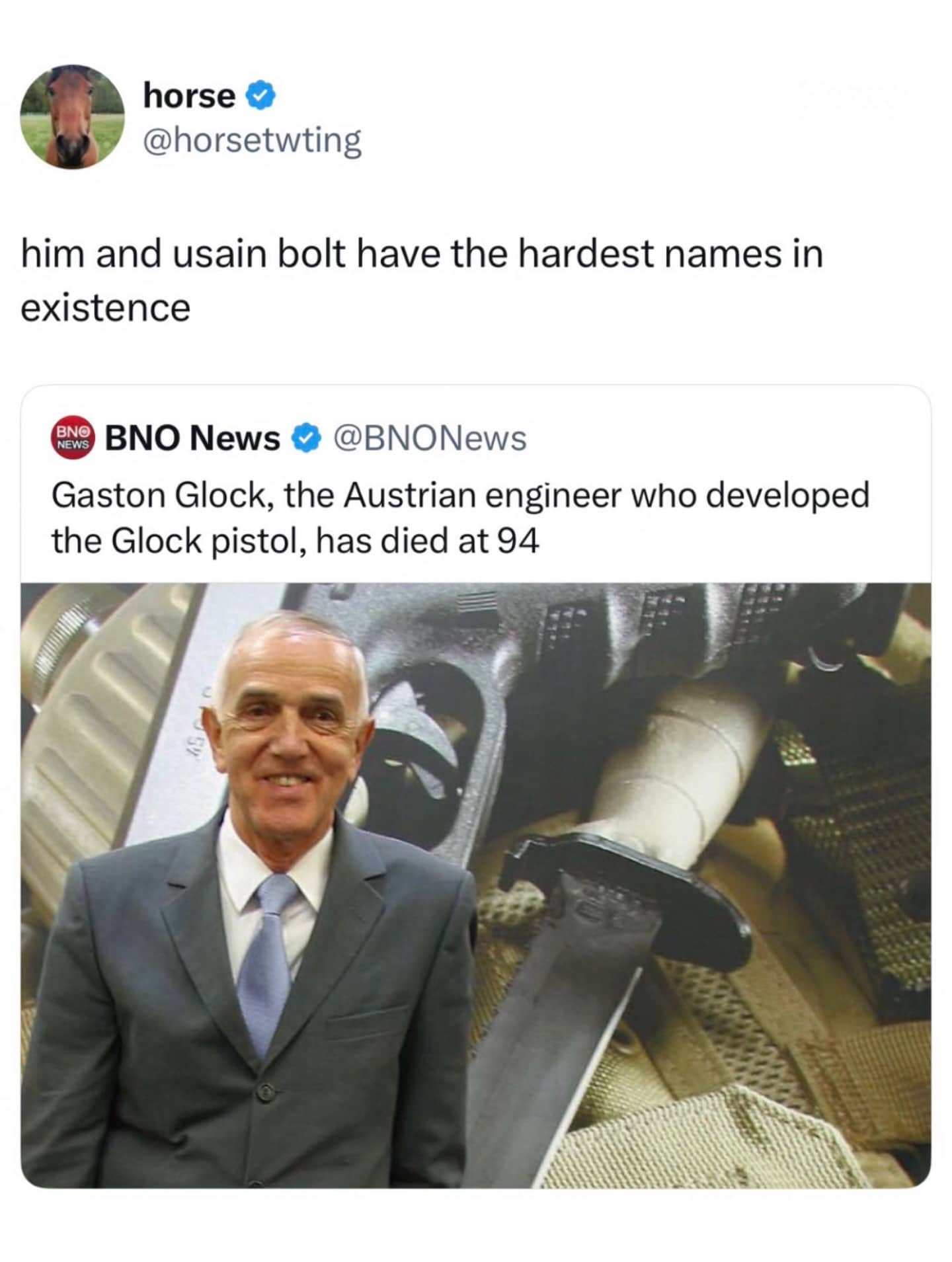The height and width of the screenshot is (1262, 952).
Task: Click the word 'existence' in the tweet
Action: coord(106,308)
